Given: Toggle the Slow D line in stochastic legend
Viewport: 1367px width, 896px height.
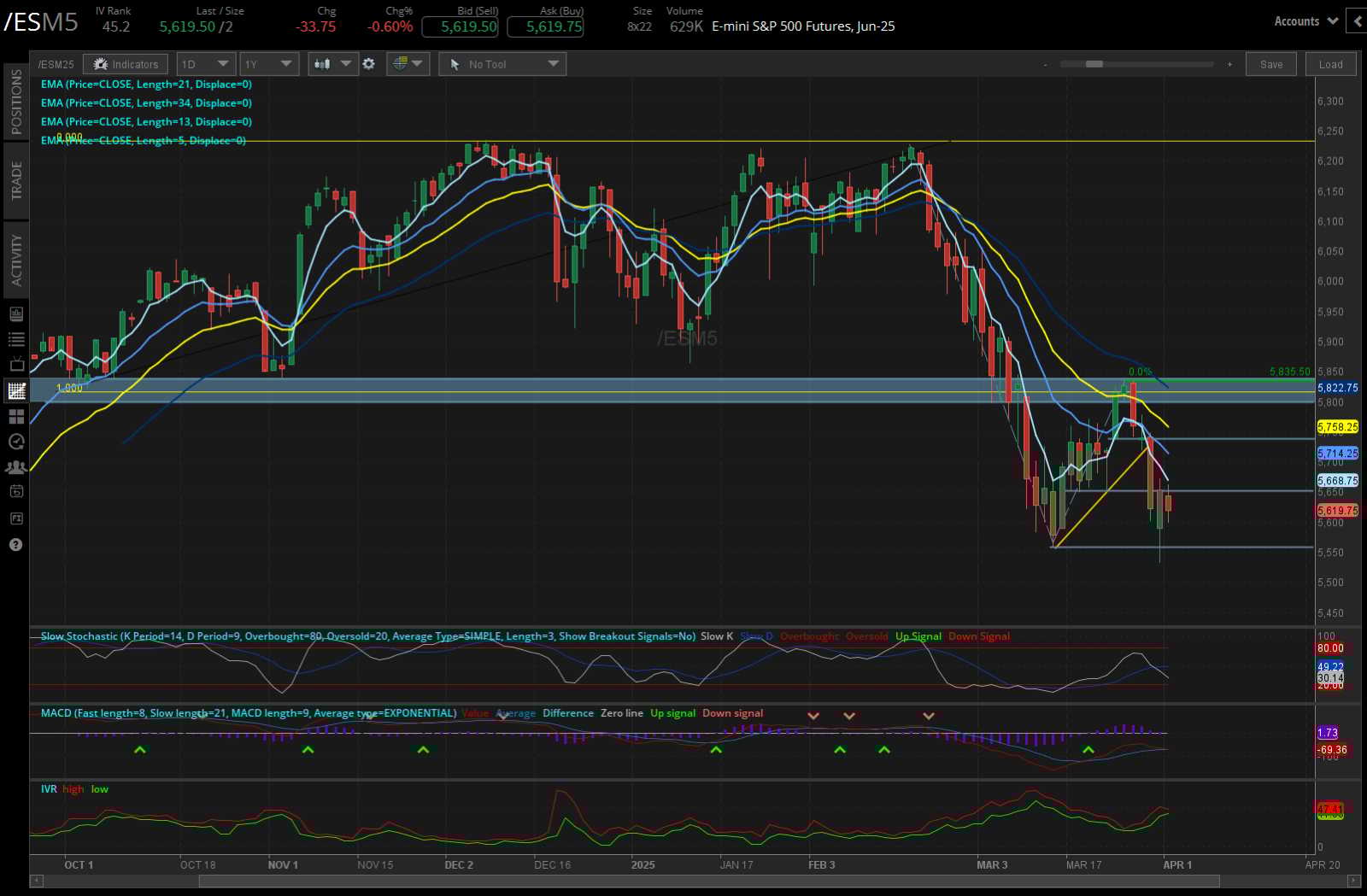Looking at the screenshot, I should tap(755, 636).
